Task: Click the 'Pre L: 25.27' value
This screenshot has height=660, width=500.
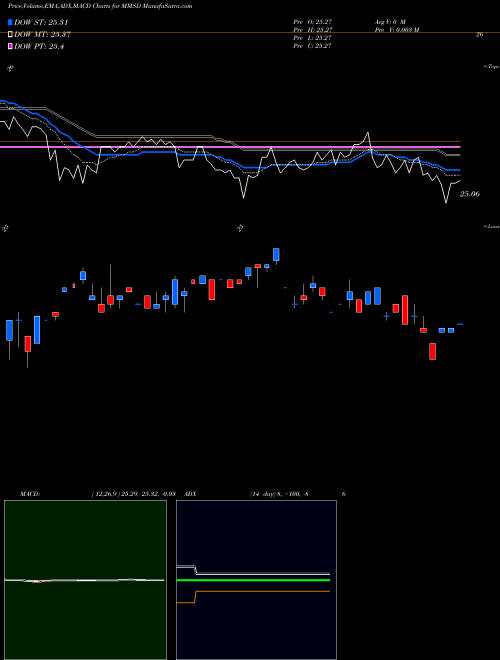Action: [x=314, y=38]
